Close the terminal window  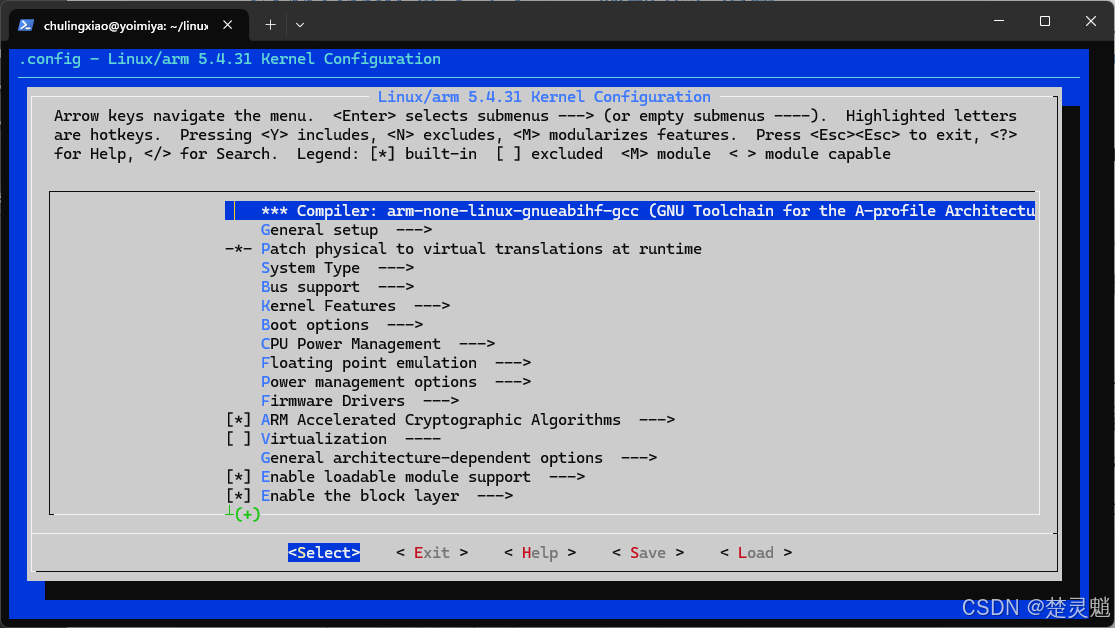coord(1090,21)
